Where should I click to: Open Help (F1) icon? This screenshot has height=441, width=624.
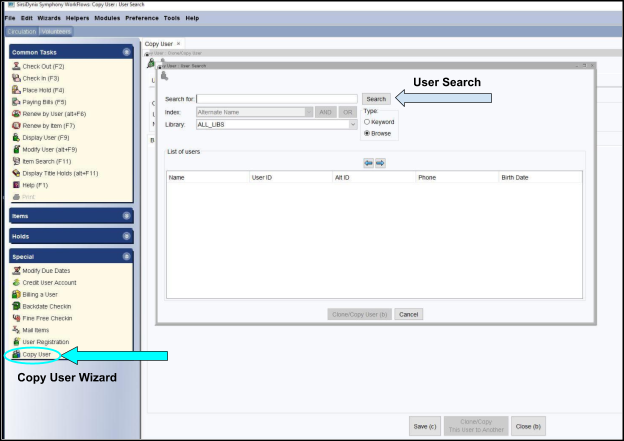pyautogui.click(x=16, y=185)
